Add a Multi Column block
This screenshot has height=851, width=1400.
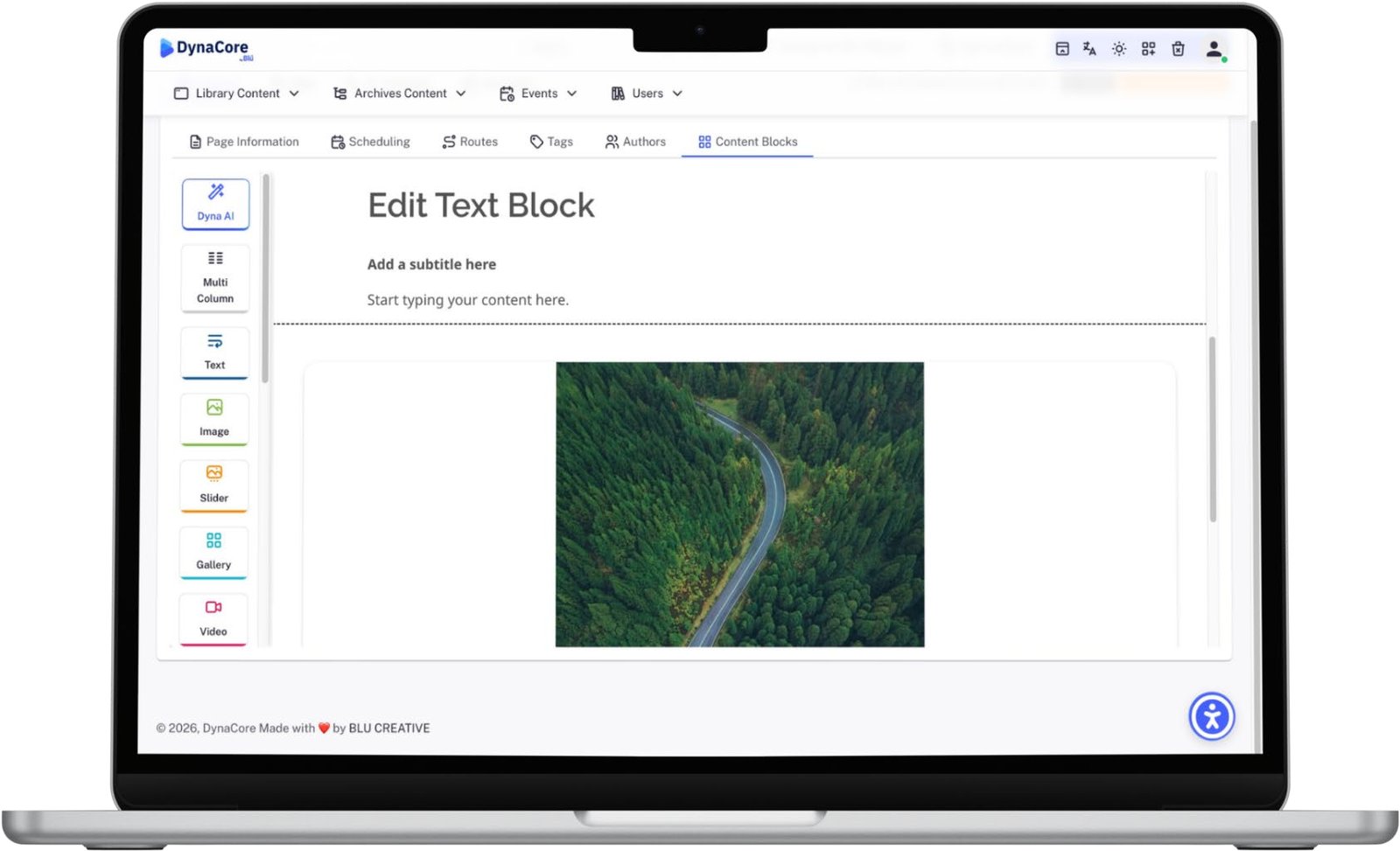point(215,278)
